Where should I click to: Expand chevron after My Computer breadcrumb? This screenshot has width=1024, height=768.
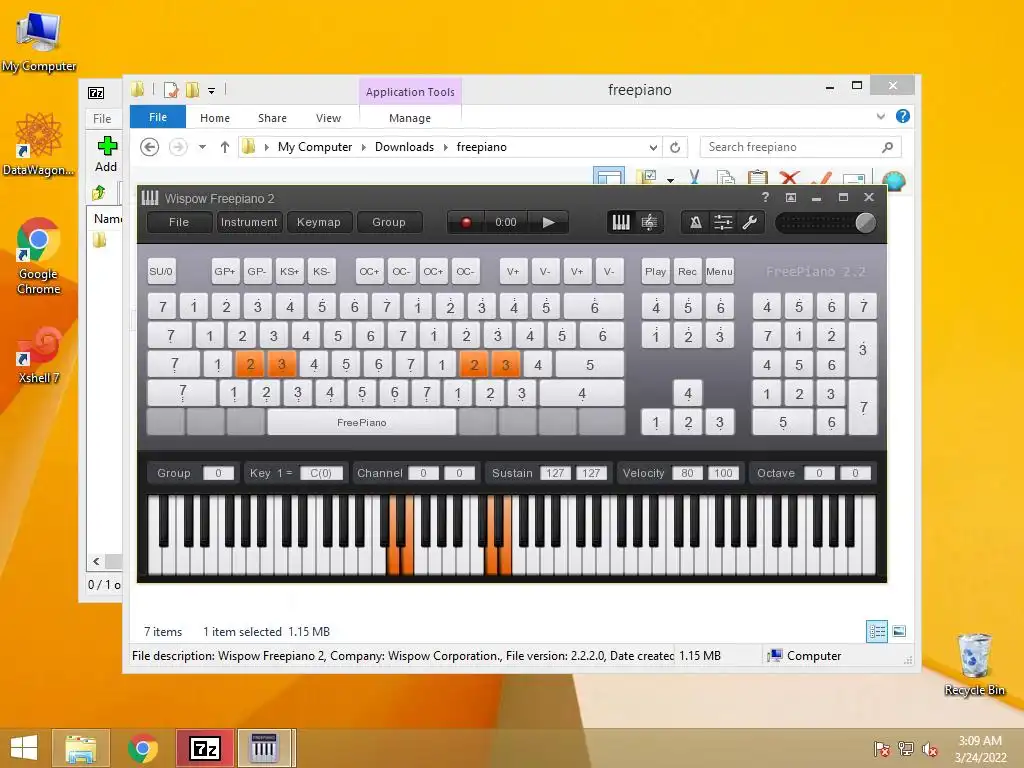tap(364, 148)
